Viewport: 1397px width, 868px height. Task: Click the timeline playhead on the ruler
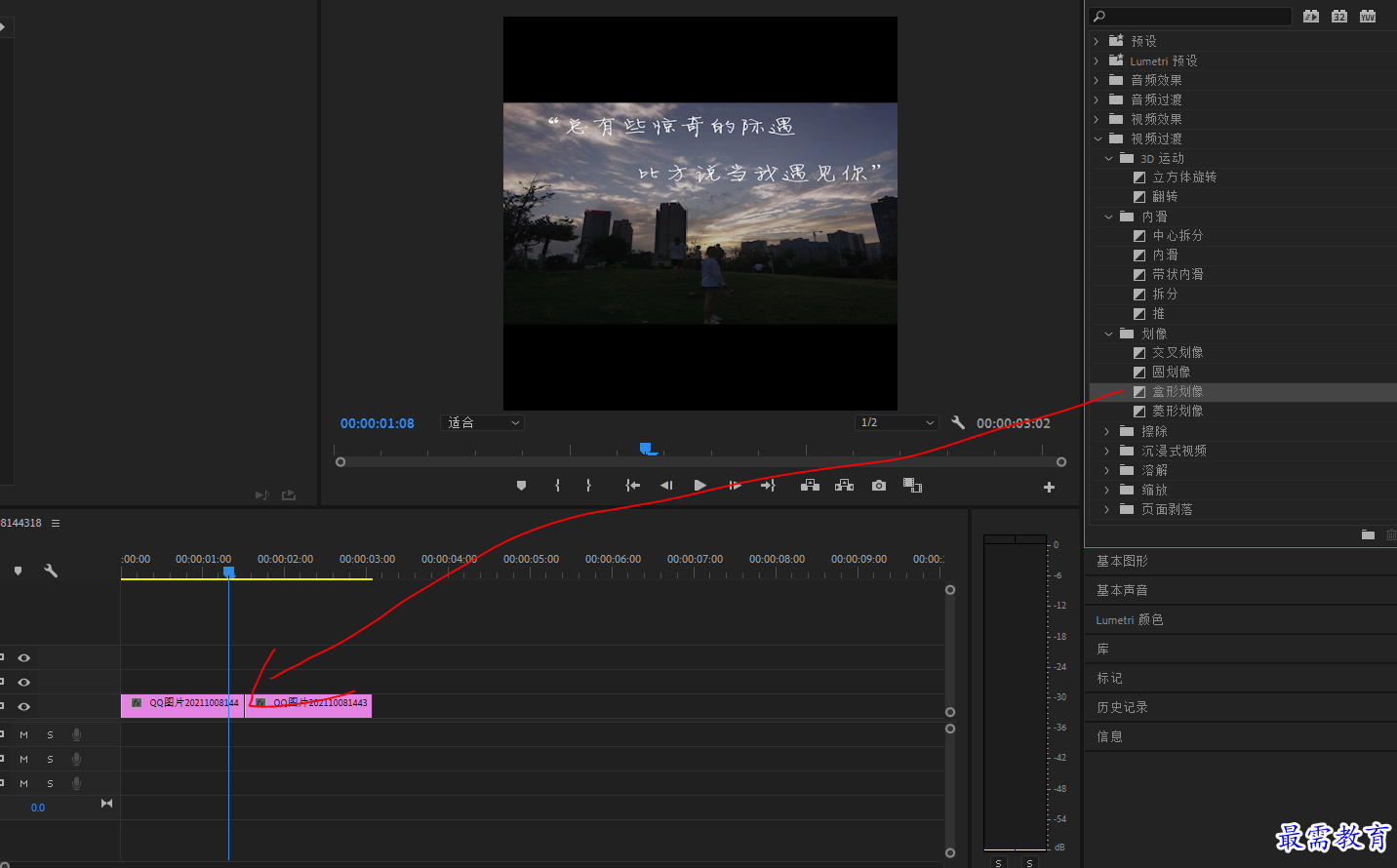click(228, 572)
